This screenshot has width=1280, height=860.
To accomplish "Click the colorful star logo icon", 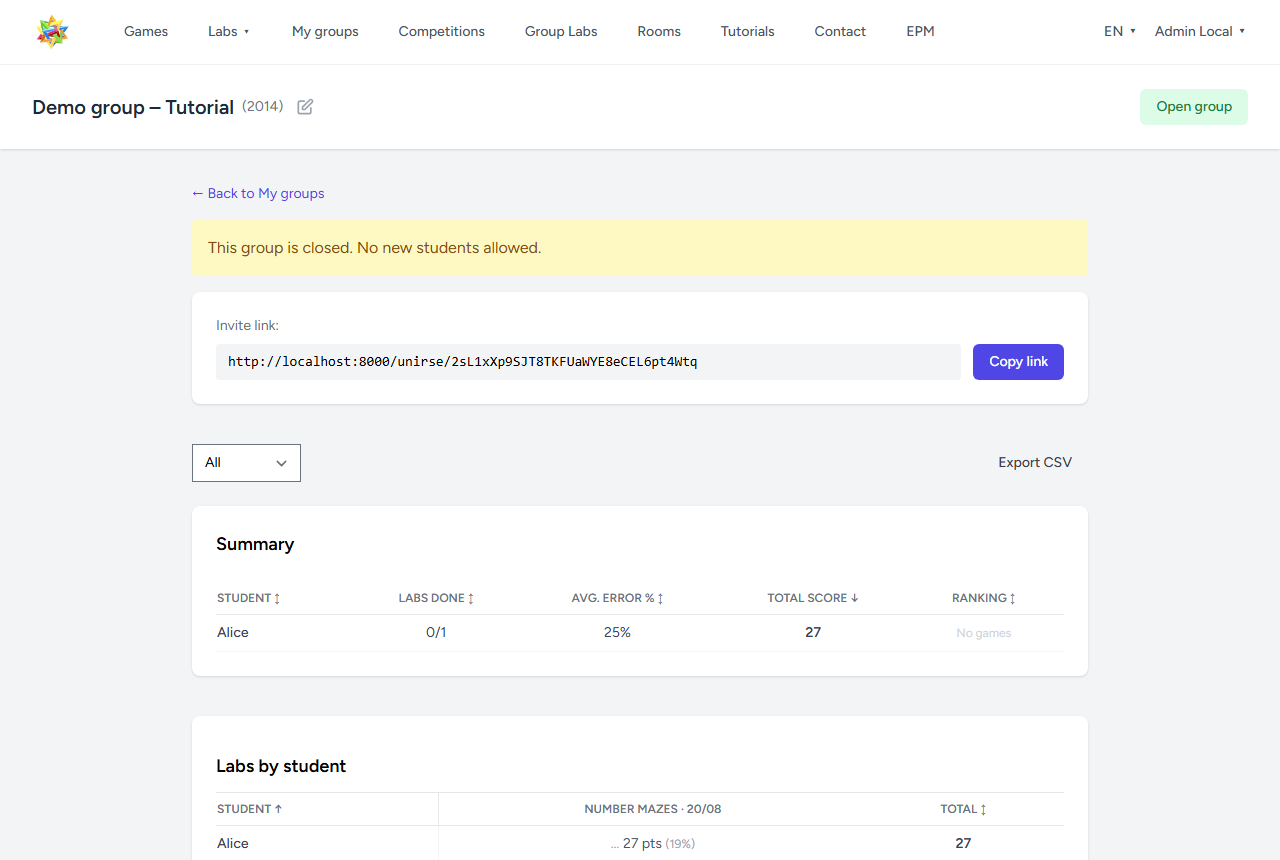I will pos(52,32).
